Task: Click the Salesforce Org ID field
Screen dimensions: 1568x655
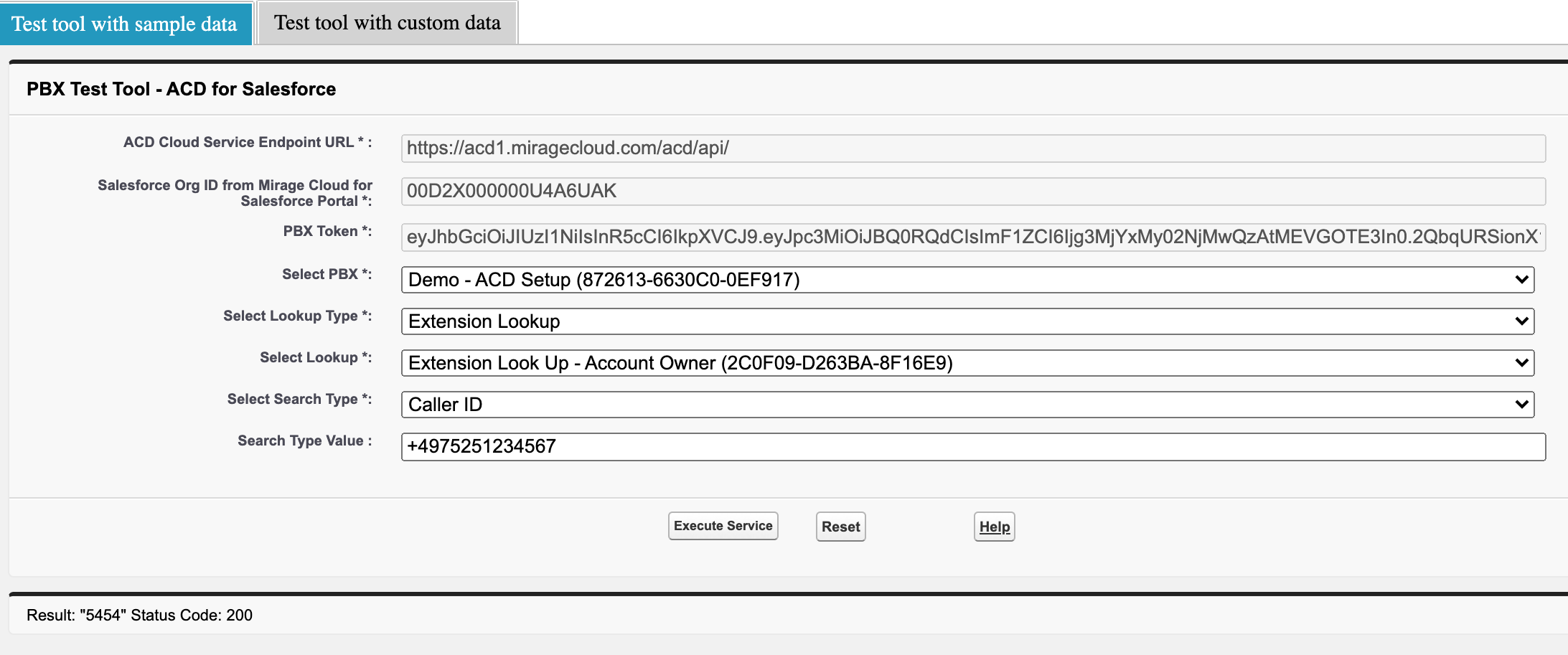Action: pyautogui.click(x=973, y=192)
